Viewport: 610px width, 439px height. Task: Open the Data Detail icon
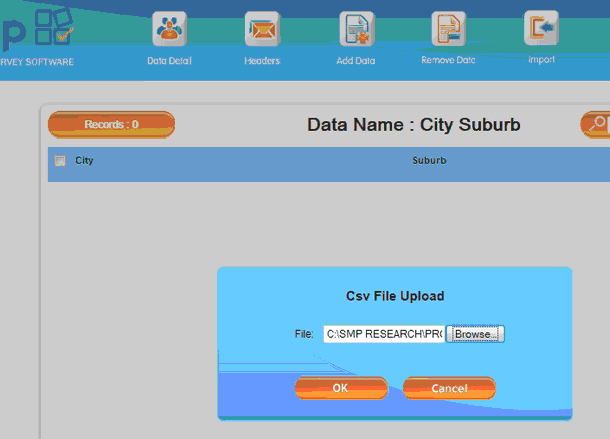(x=169, y=29)
